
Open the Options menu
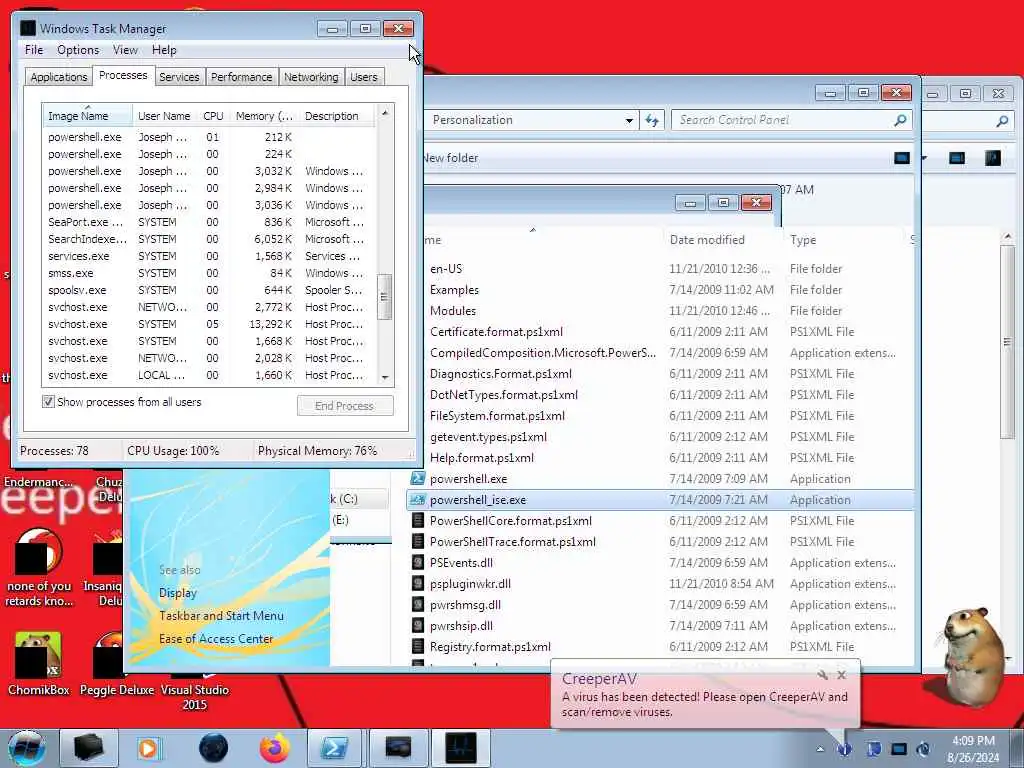tap(78, 50)
